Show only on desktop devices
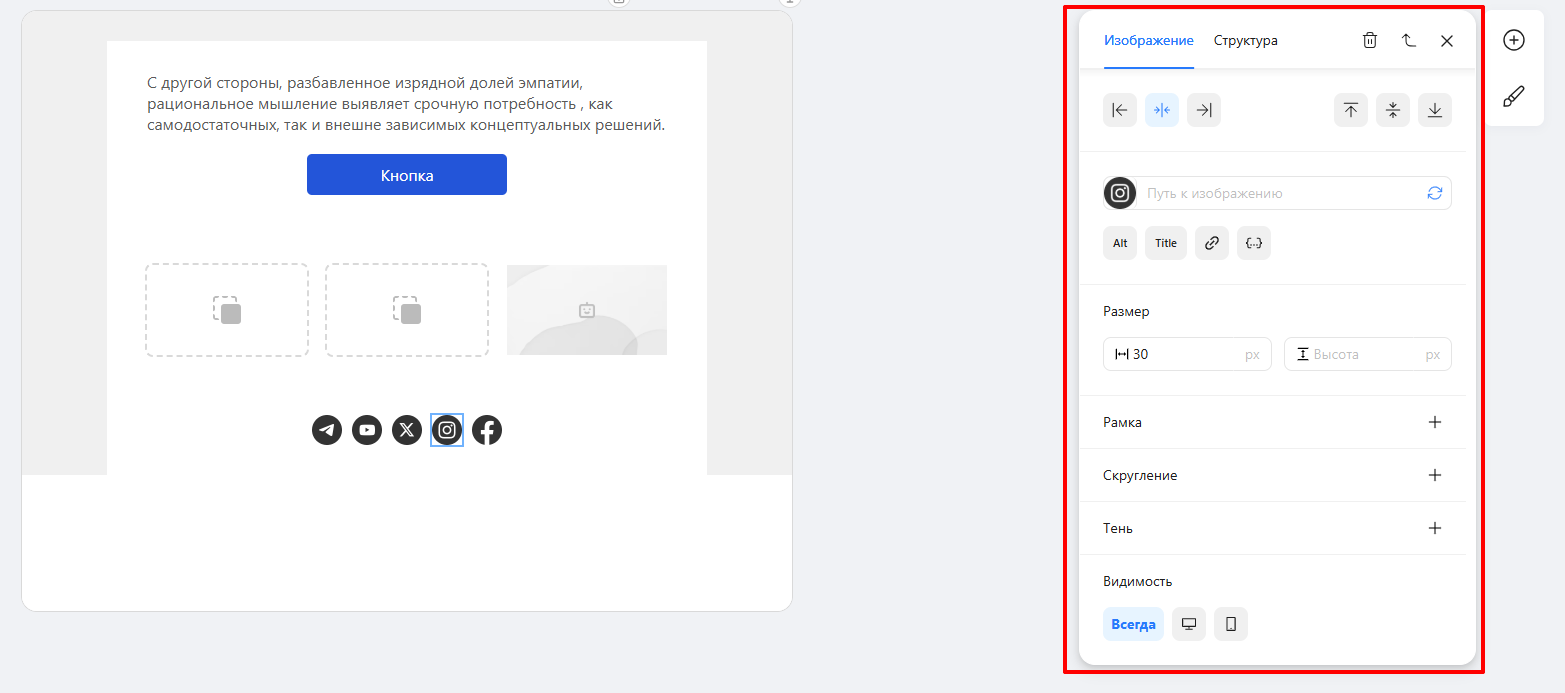The height and width of the screenshot is (693, 1565). (1189, 624)
